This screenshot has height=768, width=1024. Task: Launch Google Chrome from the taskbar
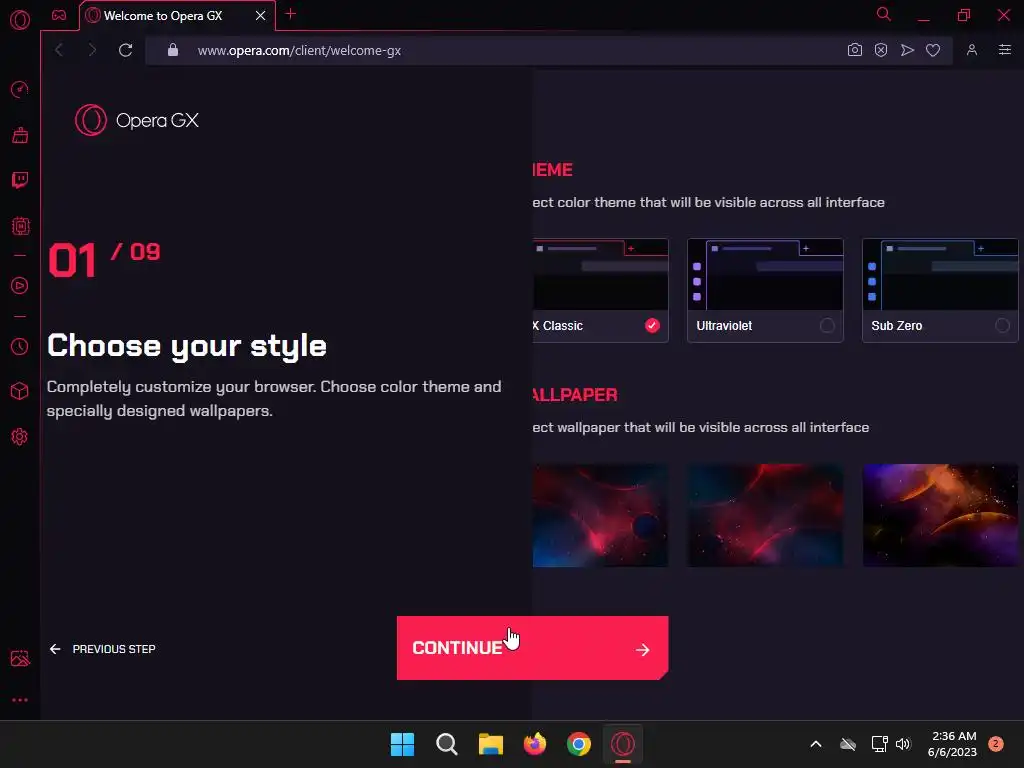point(579,744)
